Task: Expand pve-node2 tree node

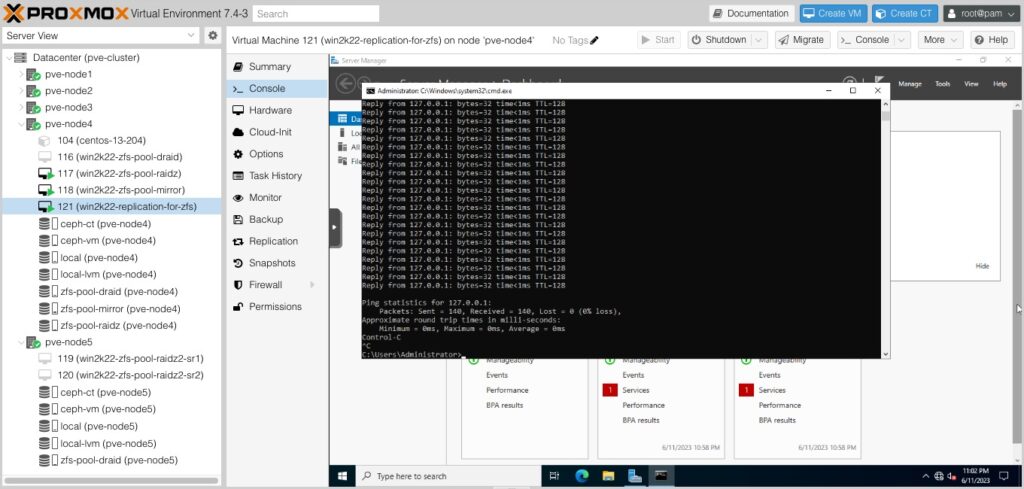Action: (22, 91)
